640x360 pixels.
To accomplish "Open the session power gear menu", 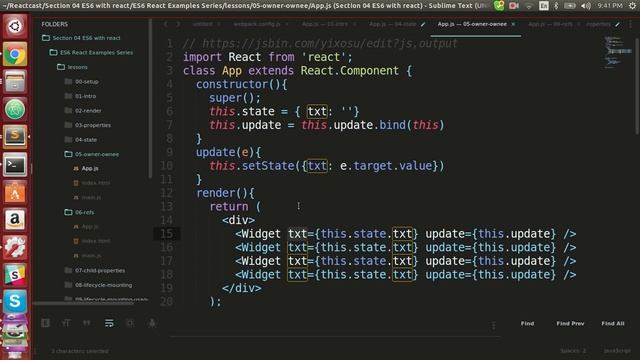I will [x=632, y=6].
